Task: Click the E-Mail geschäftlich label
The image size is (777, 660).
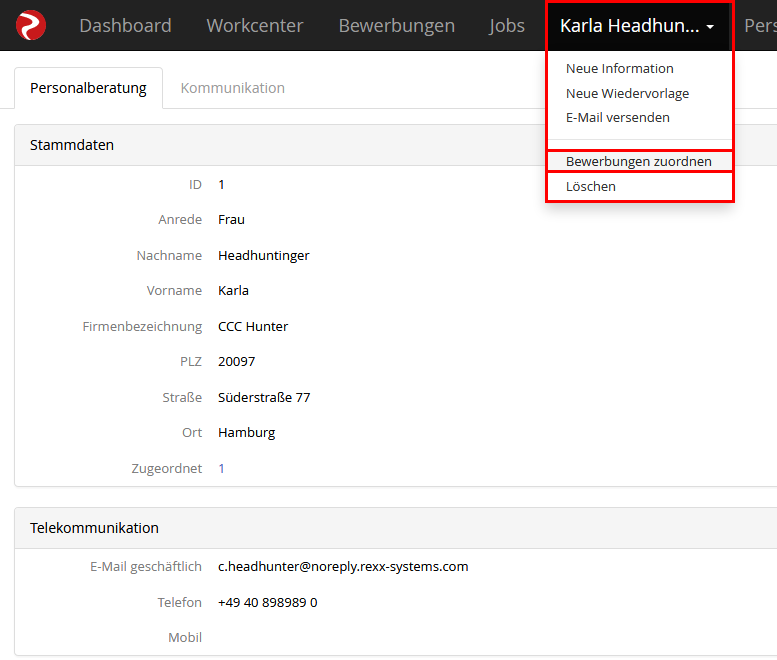Action: (x=146, y=566)
